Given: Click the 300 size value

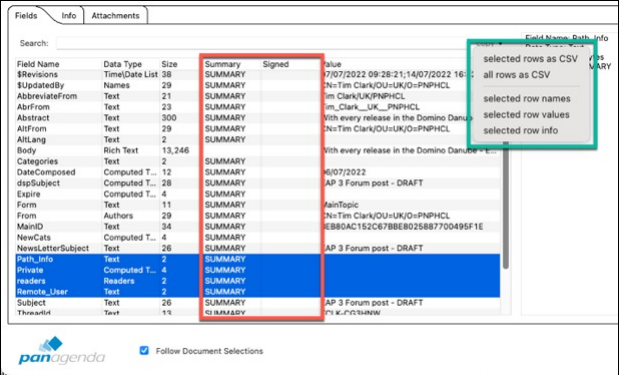Looking at the screenshot, I should (x=169, y=118).
